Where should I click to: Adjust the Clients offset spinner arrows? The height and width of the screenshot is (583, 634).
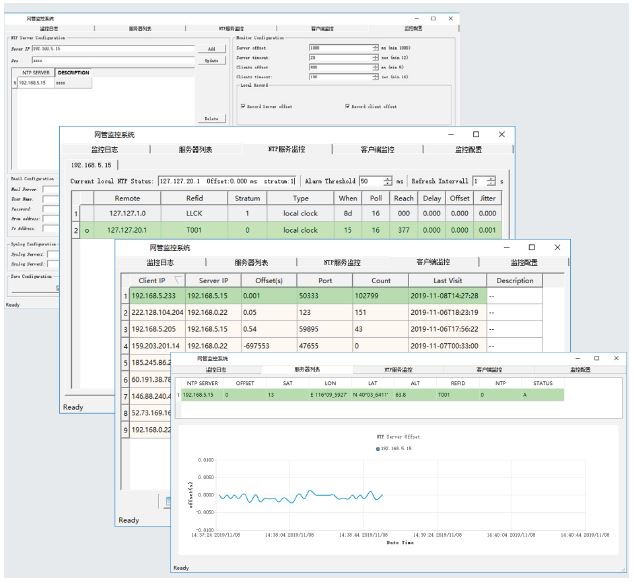(376, 67)
